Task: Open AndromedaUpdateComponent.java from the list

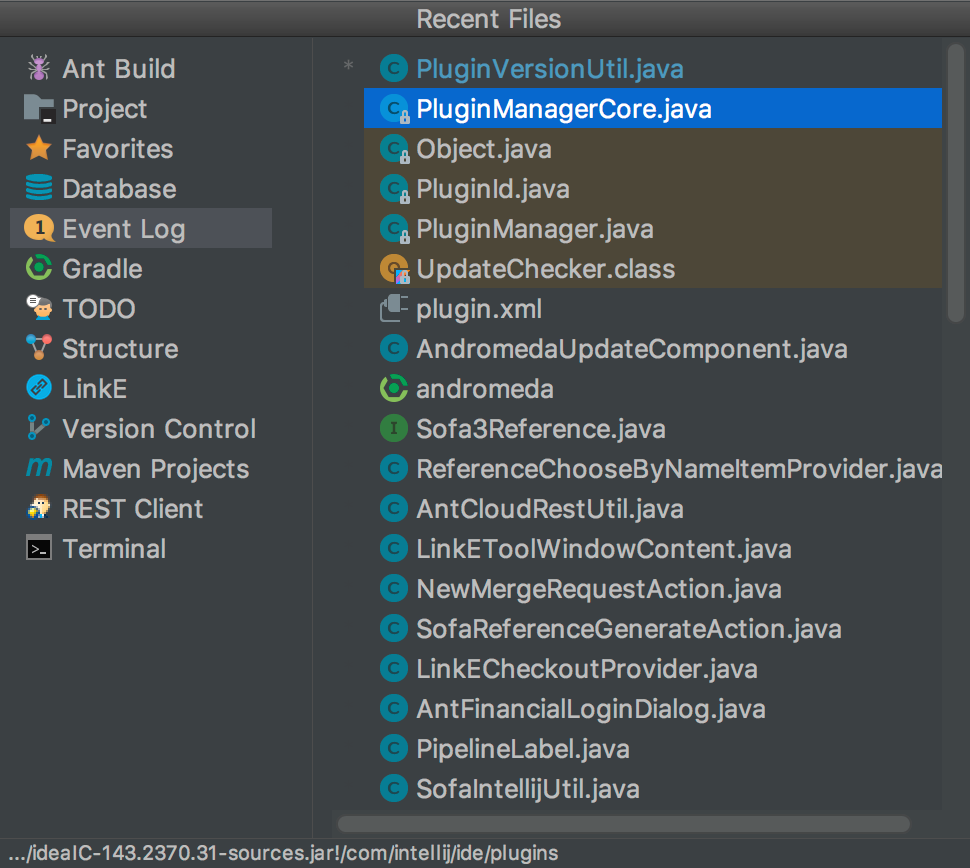Action: [x=653, y=348]
